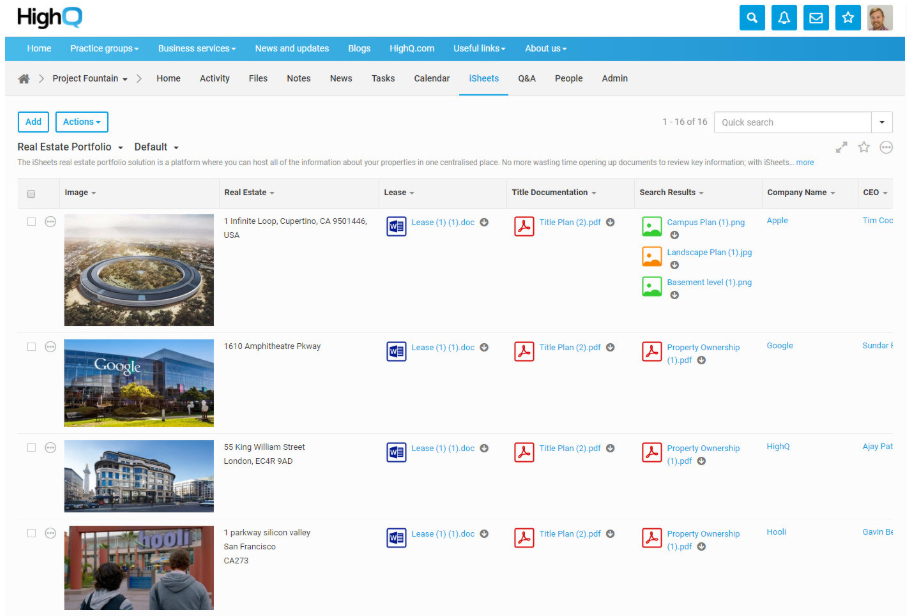Go to the People tab
The height and width of the screenshot is (616, 907).
click(x=569, y=79)
